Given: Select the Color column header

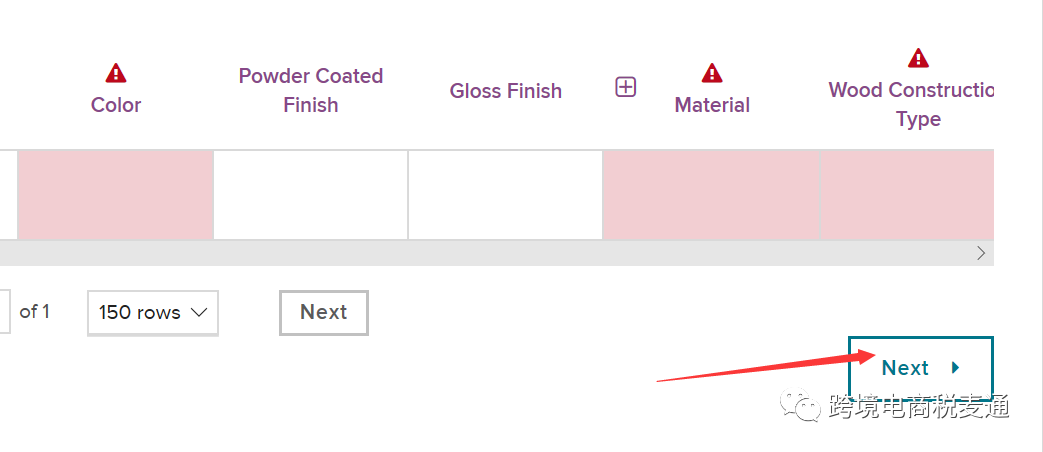Looking at the screenshot, I should [116, 105].
